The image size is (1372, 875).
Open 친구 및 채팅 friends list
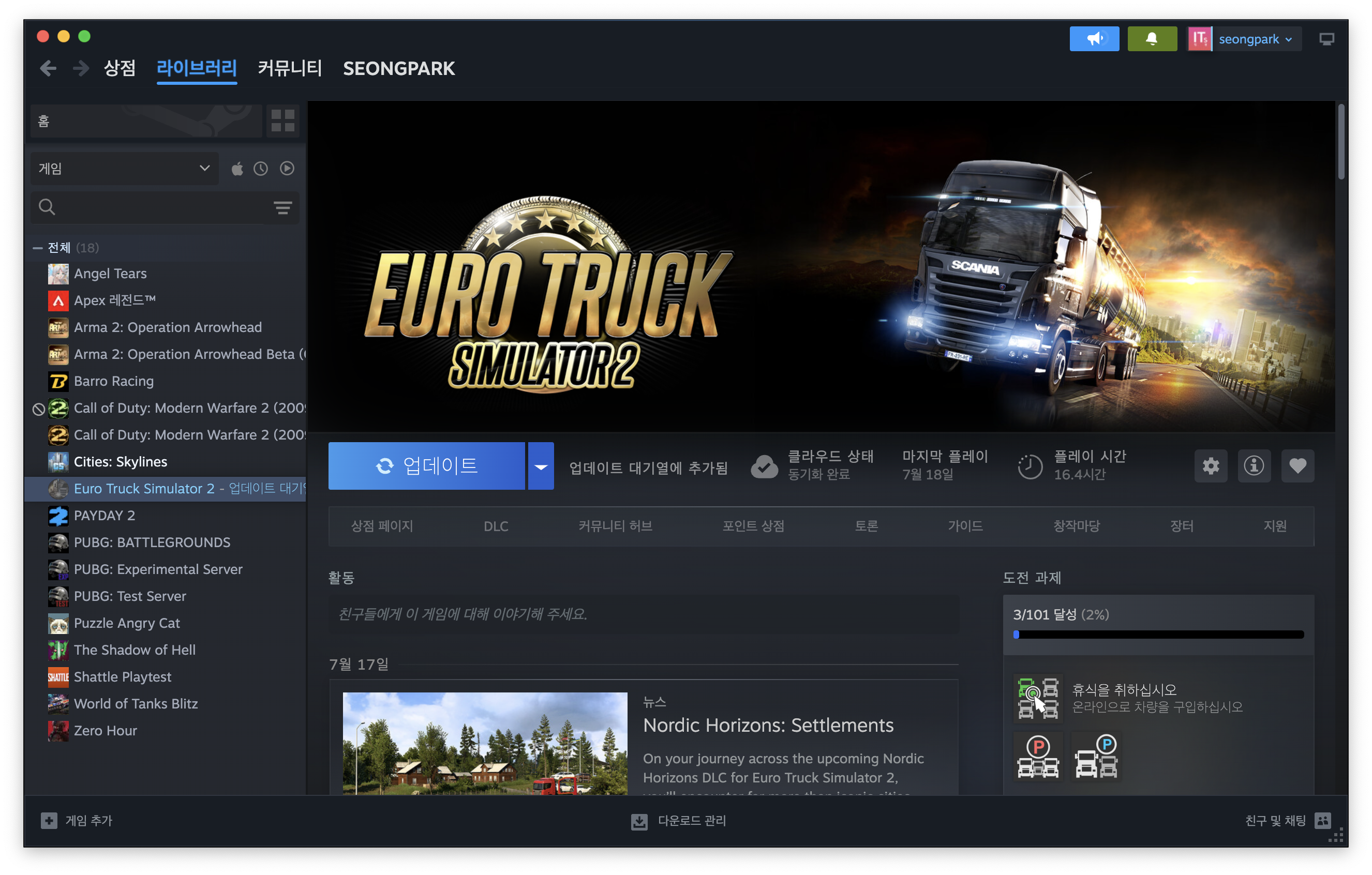[x=1288, y=821]
